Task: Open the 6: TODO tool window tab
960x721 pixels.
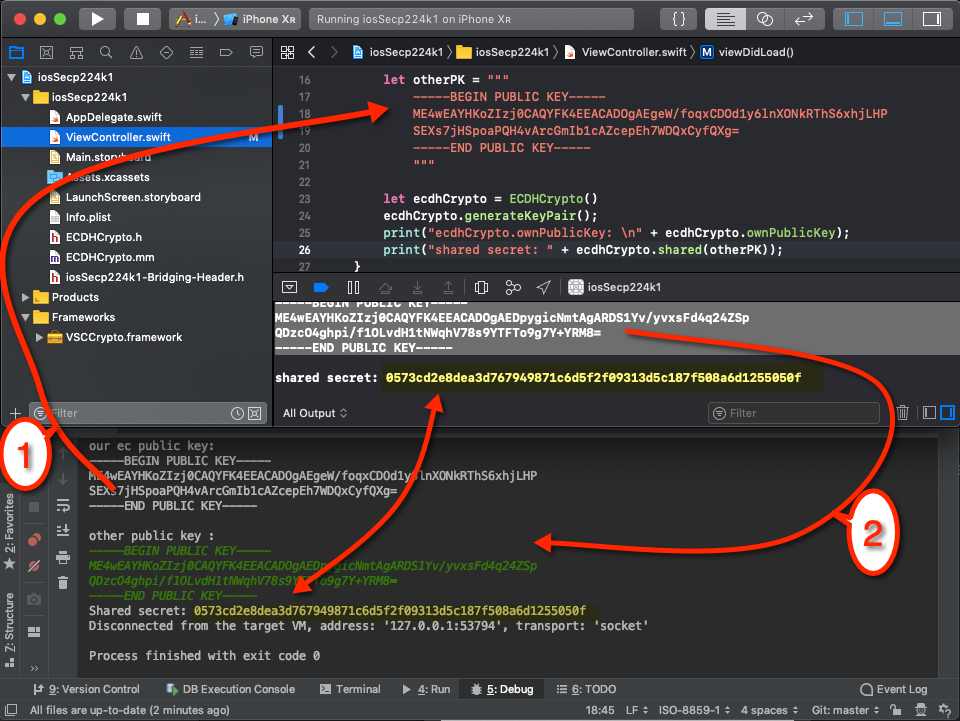Action: coord(586,689)
